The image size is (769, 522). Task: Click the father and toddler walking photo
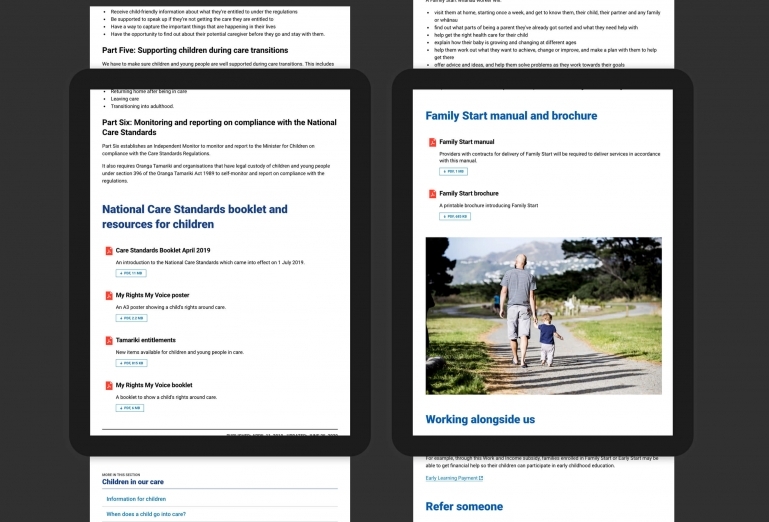click(543, 316)
